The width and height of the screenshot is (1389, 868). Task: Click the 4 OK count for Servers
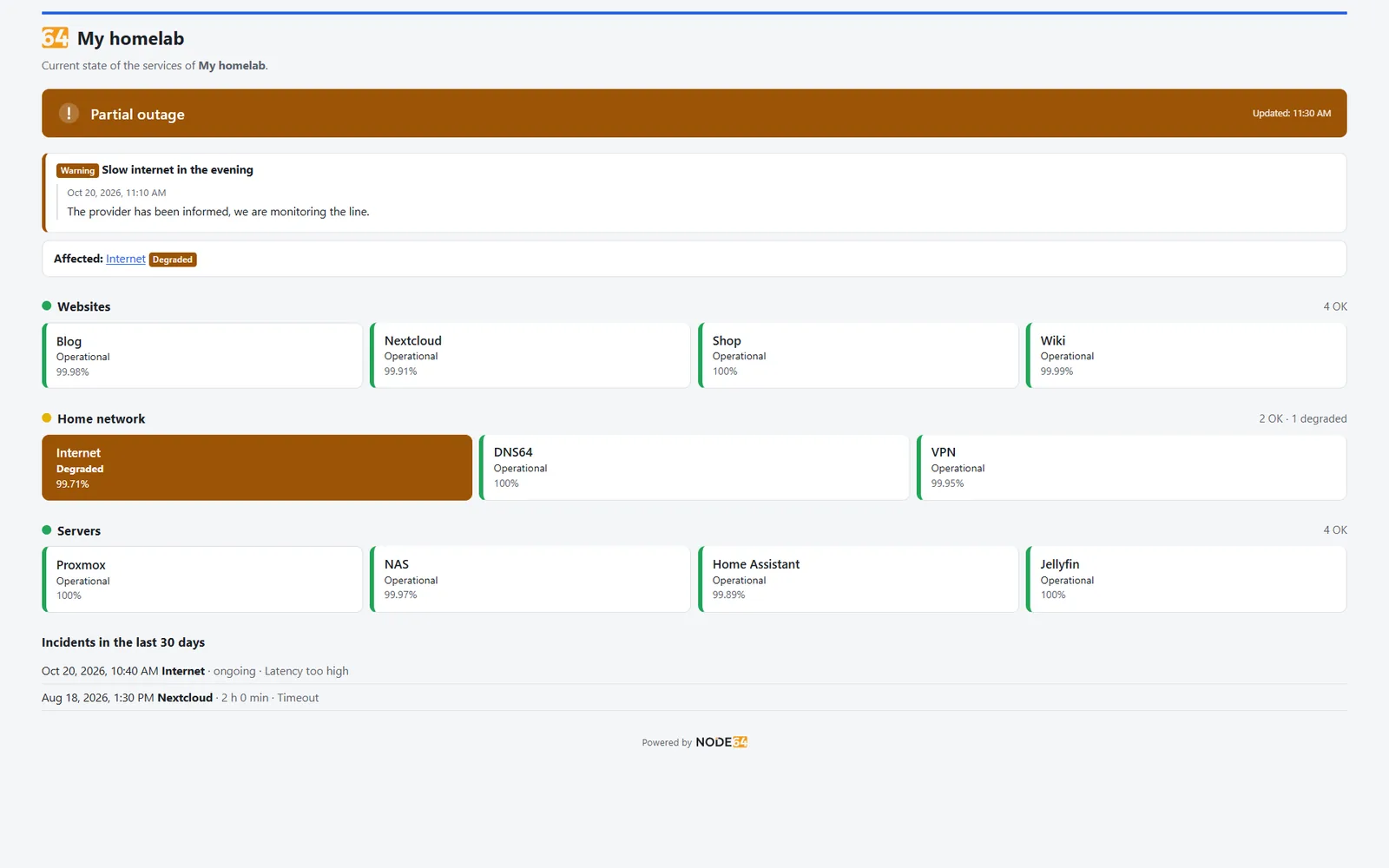tap(1335, 529)
